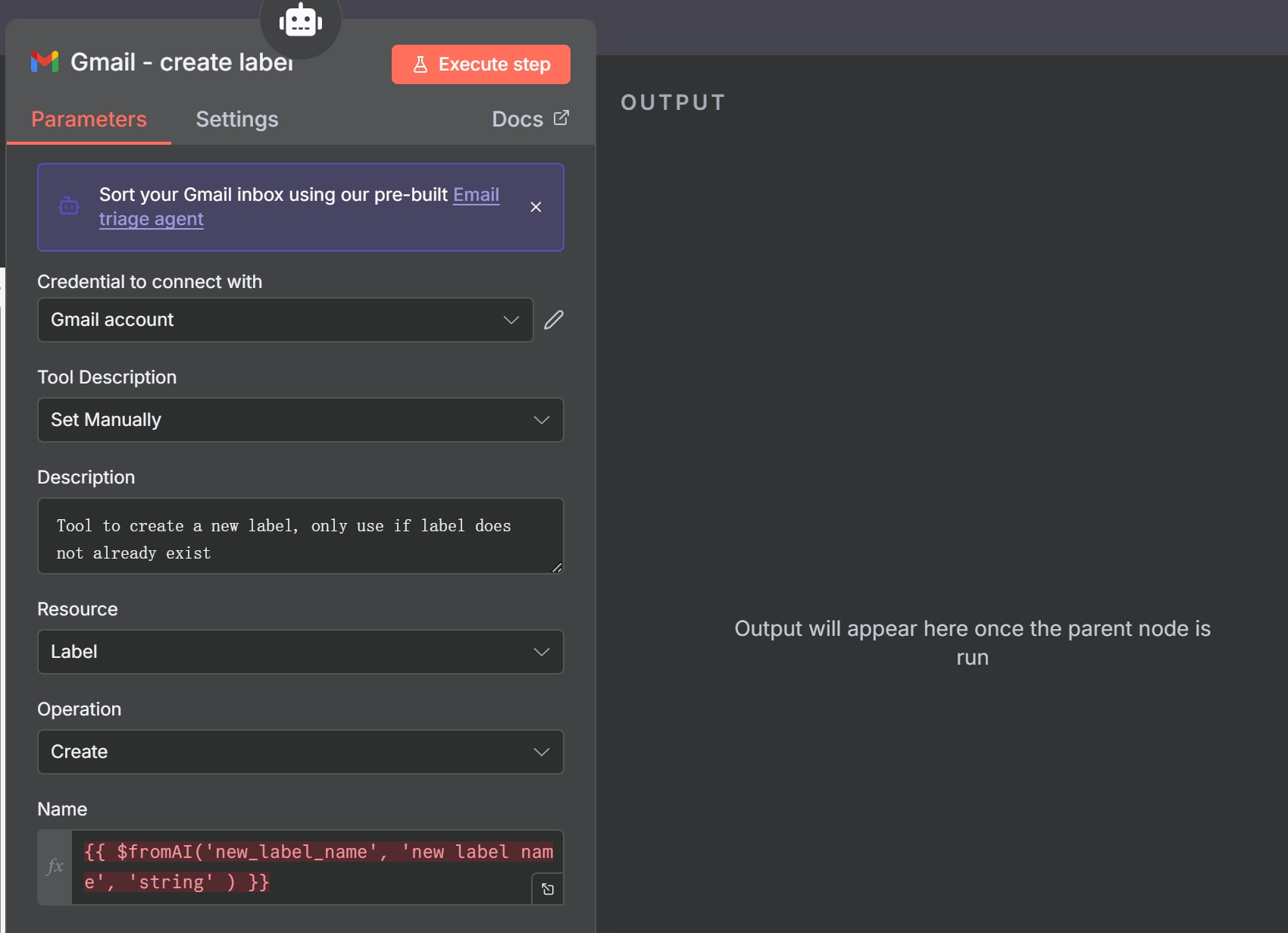Switch to the Settings tab
1288x933 pixels.
pyautogui.click(x=236, y=119)
